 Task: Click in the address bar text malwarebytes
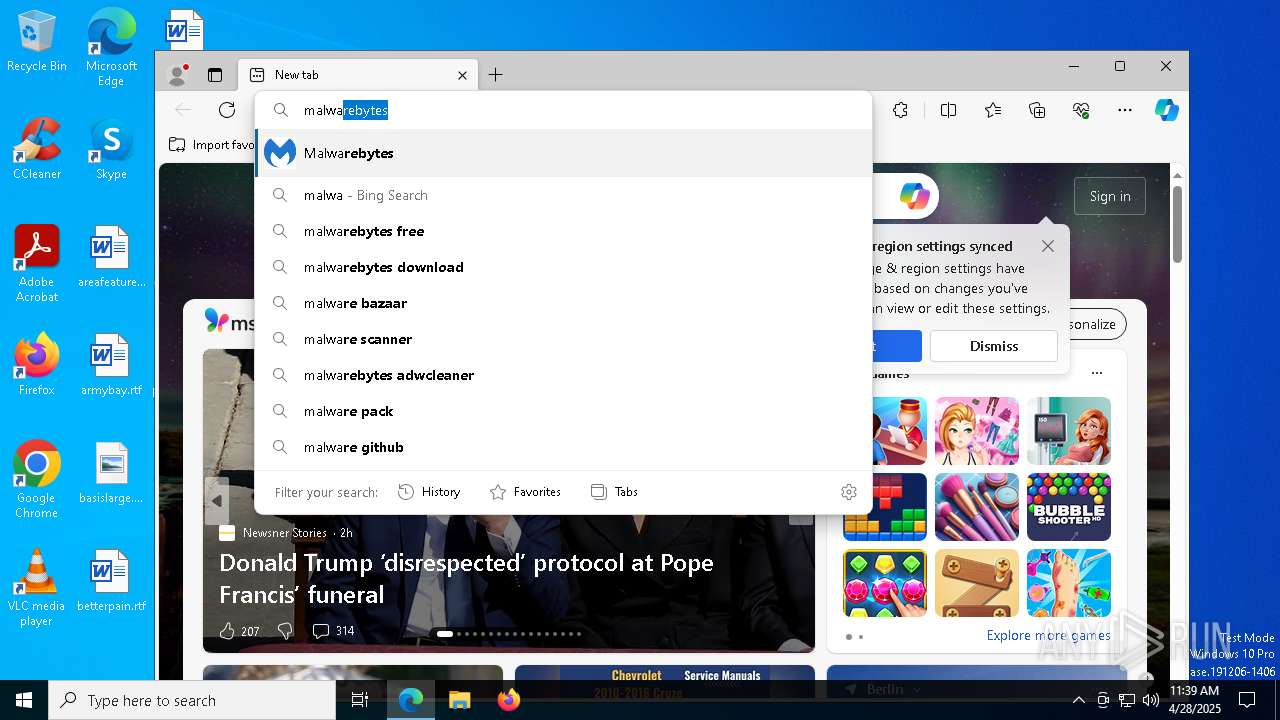point(346,110)
